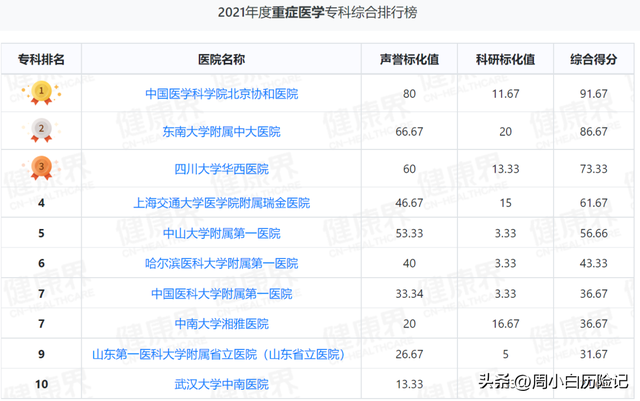Select the 综合得分 value 73.33

[593, 169]
